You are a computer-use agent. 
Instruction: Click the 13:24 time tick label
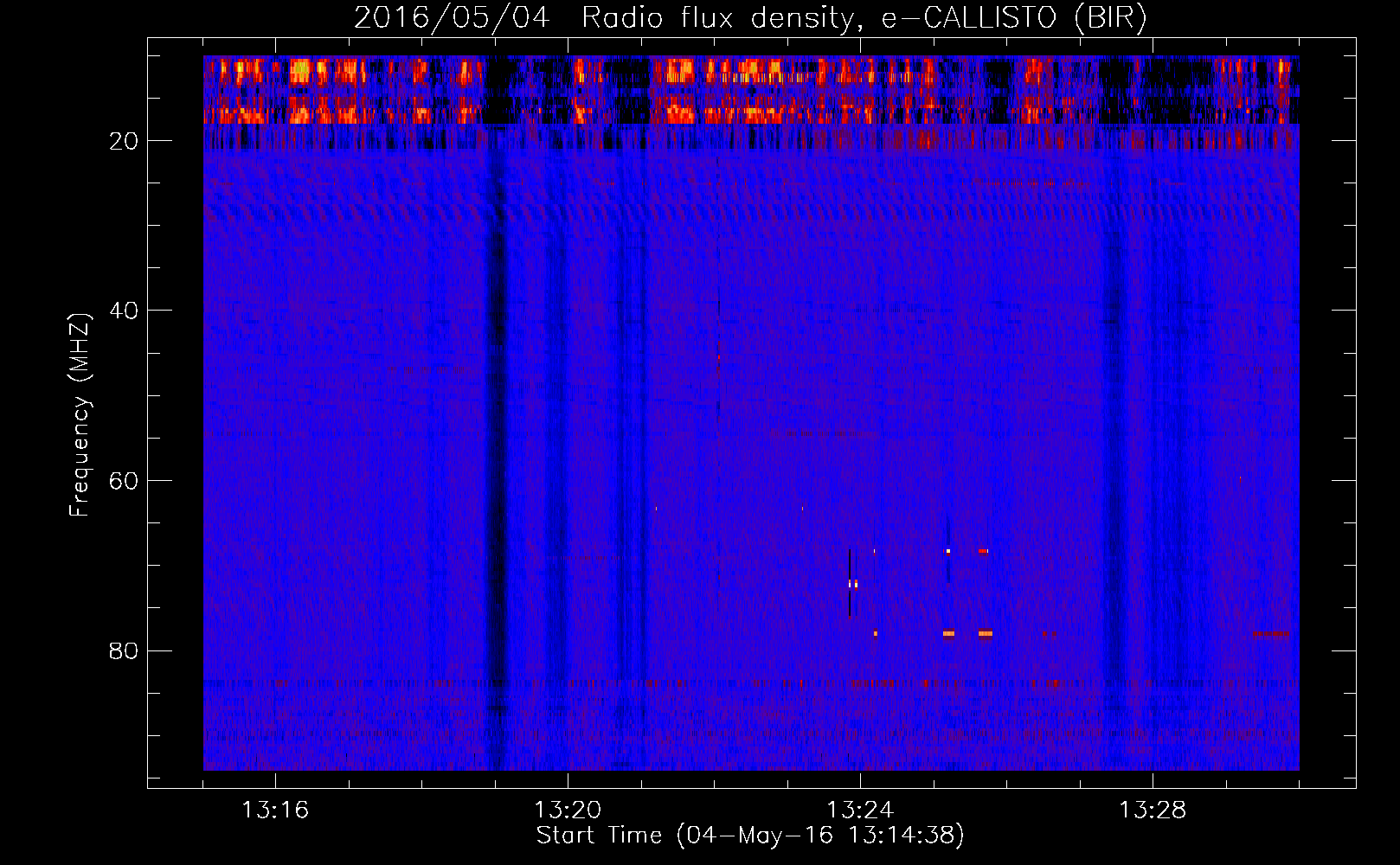(x=860, y=811)
